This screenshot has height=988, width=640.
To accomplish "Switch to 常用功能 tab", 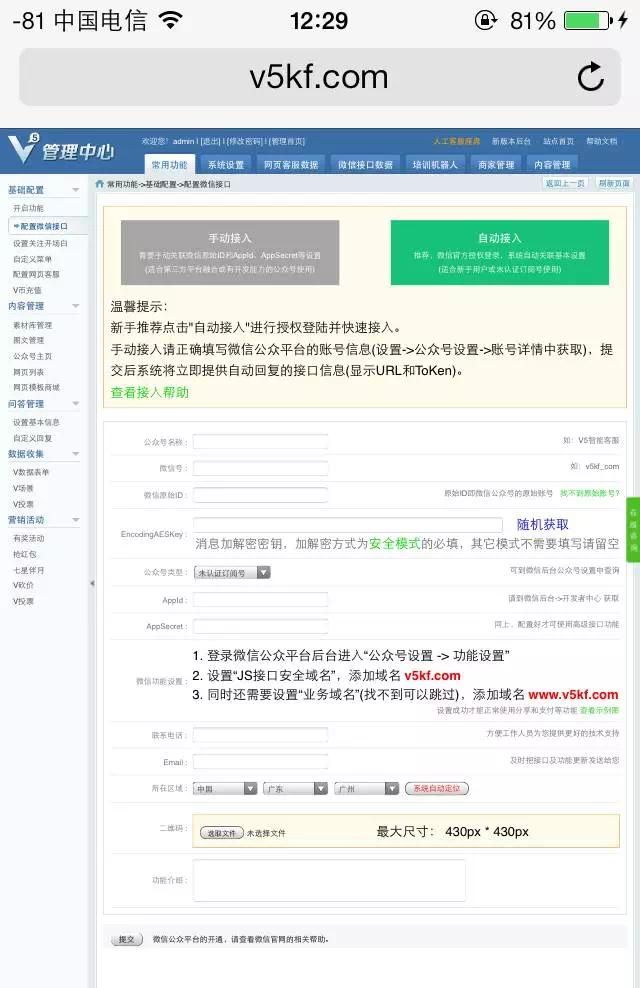I will [x=169, y=164].
